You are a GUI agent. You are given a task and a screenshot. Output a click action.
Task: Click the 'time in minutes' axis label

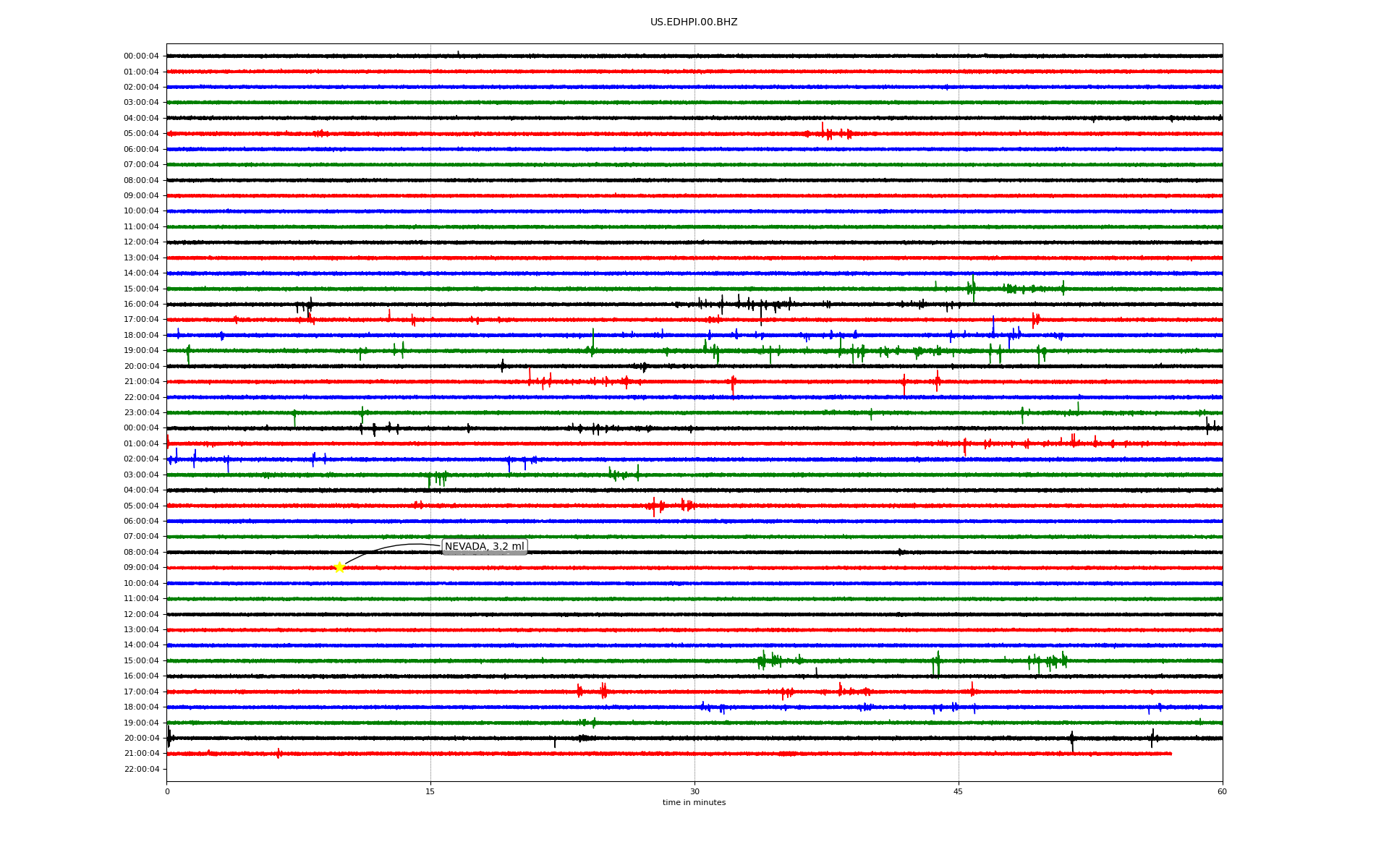(694, 803)
